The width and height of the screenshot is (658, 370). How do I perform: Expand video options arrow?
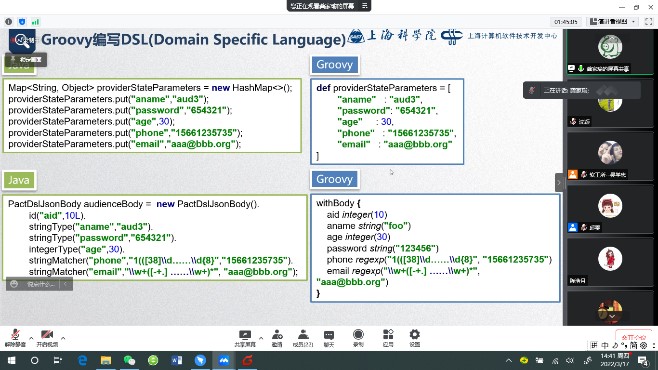(x=63, y=338)
